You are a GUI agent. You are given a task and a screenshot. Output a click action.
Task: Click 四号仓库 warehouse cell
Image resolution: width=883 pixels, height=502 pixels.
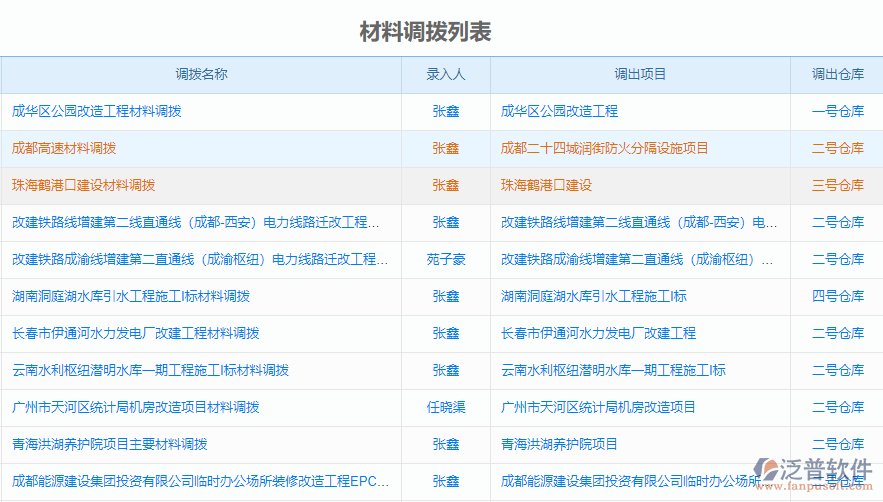click(837, 296)
